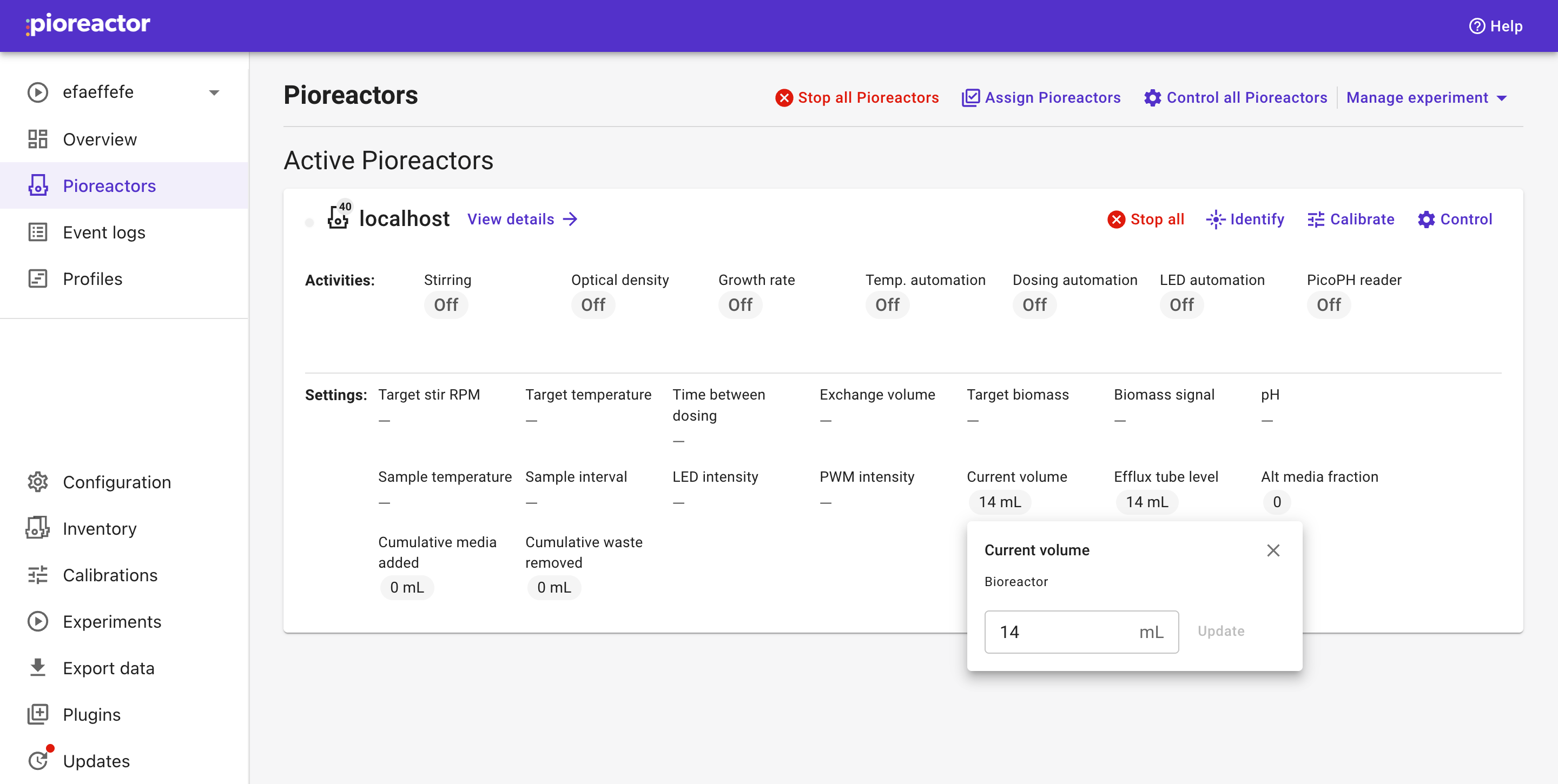Open Experiments page

[x=112, y=621]
